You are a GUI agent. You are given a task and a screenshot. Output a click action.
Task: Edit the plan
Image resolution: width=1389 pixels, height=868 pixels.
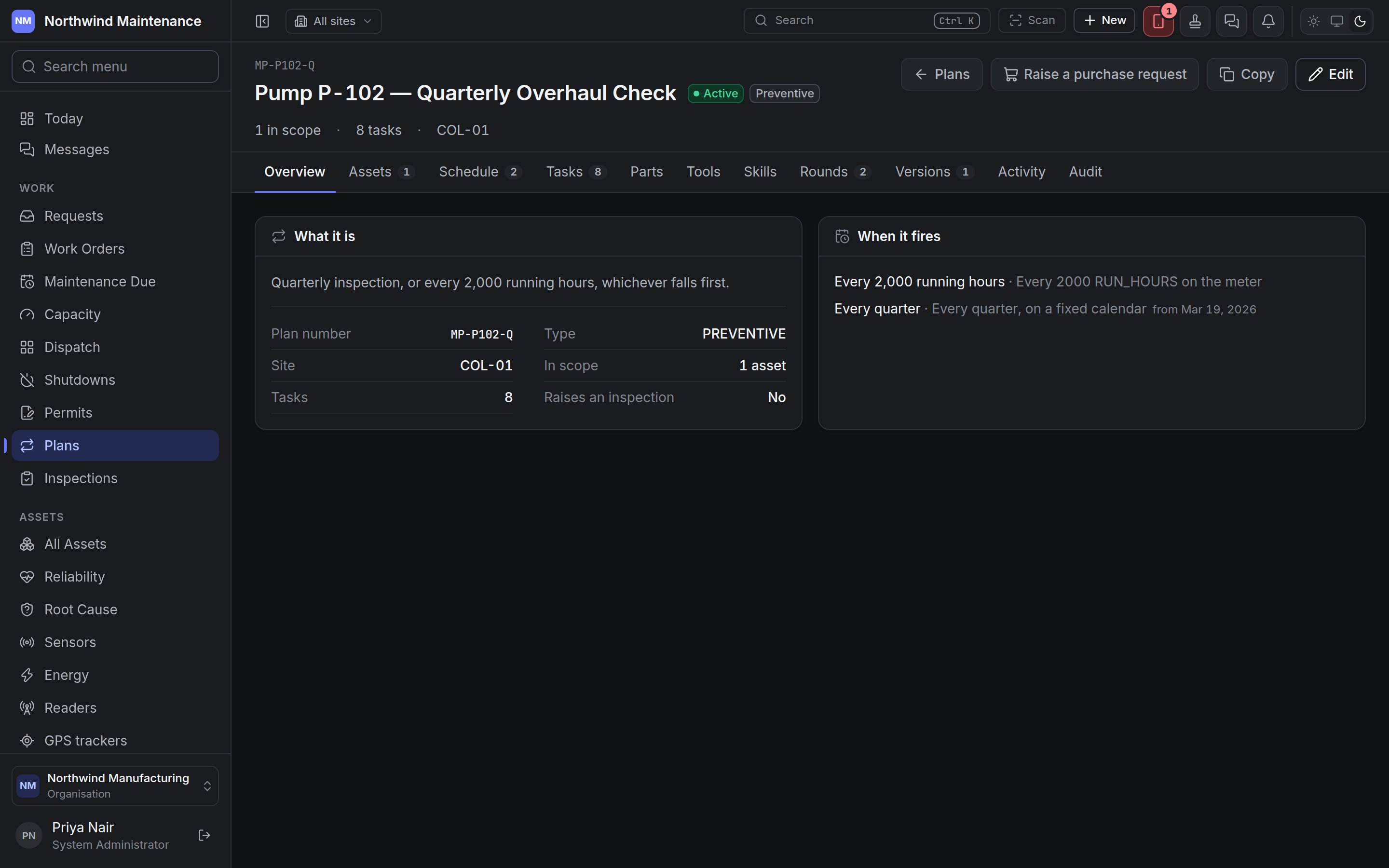[x=1331, y=74]
